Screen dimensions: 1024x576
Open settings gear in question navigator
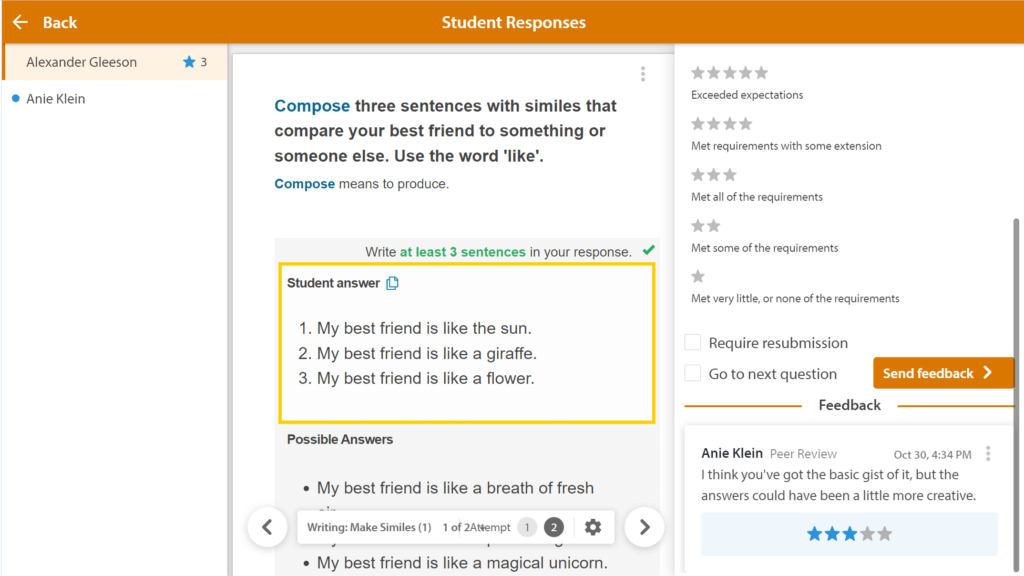pos(592,527)
